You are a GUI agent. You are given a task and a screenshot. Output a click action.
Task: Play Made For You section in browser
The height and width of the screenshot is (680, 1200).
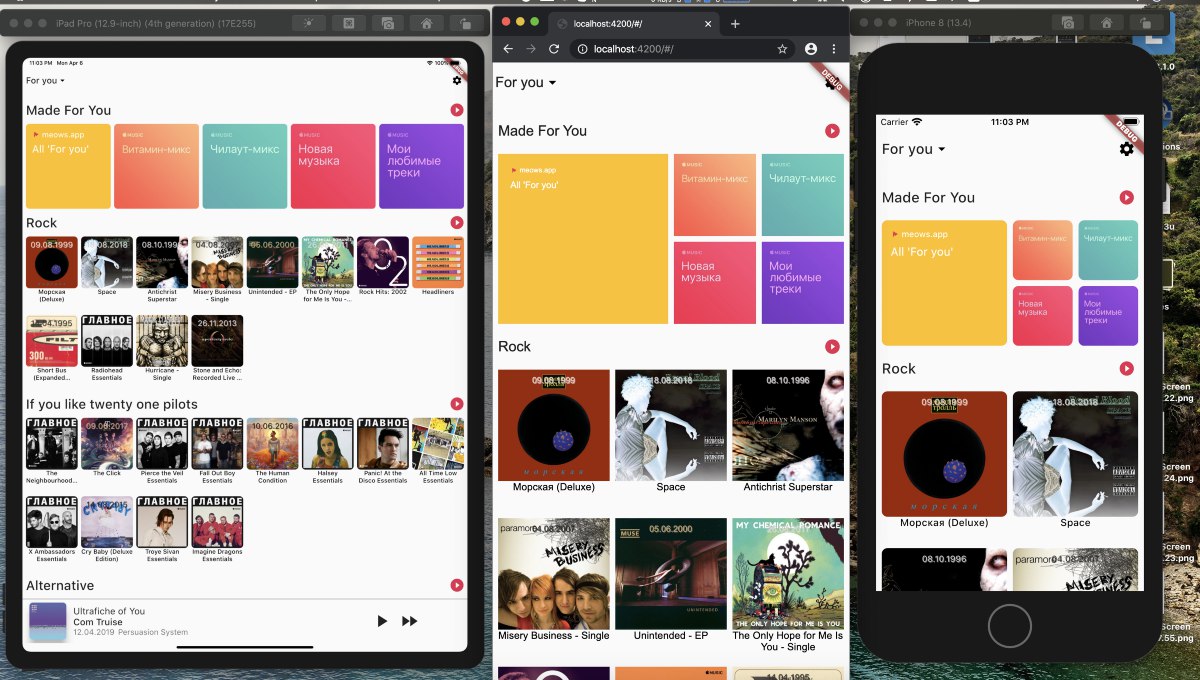832,131
